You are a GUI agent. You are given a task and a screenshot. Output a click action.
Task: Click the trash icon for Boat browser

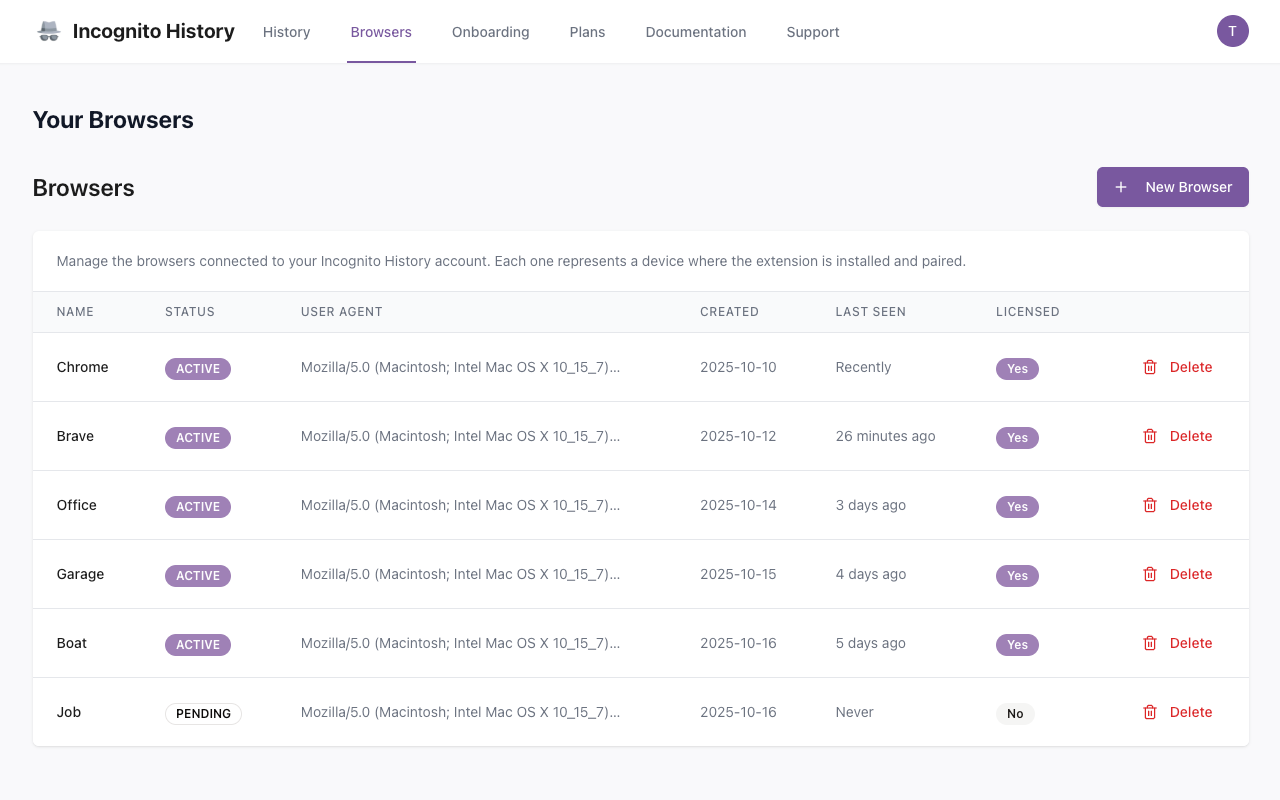(1150, 643)
